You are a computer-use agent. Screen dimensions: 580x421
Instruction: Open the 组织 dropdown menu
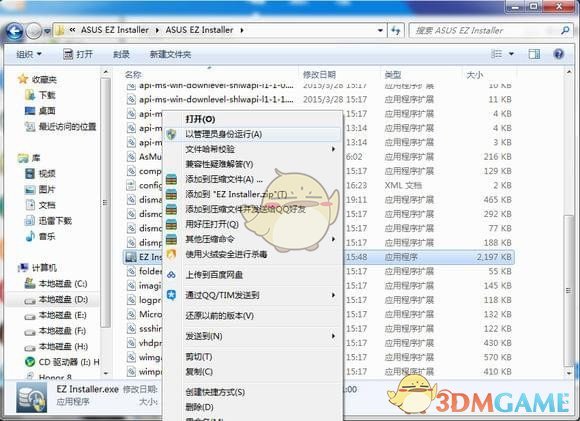[29, 54]
